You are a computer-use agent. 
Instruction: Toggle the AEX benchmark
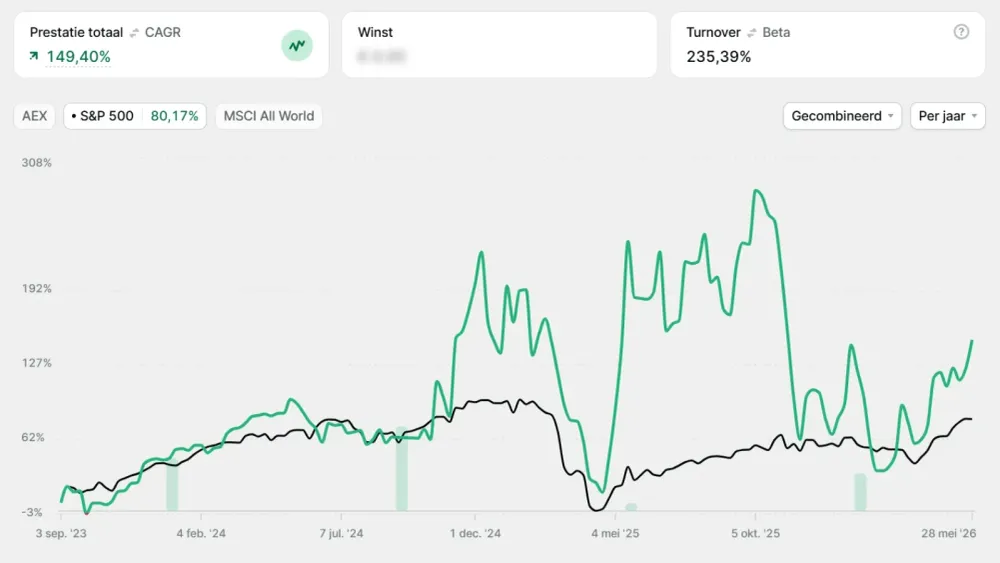34,116
